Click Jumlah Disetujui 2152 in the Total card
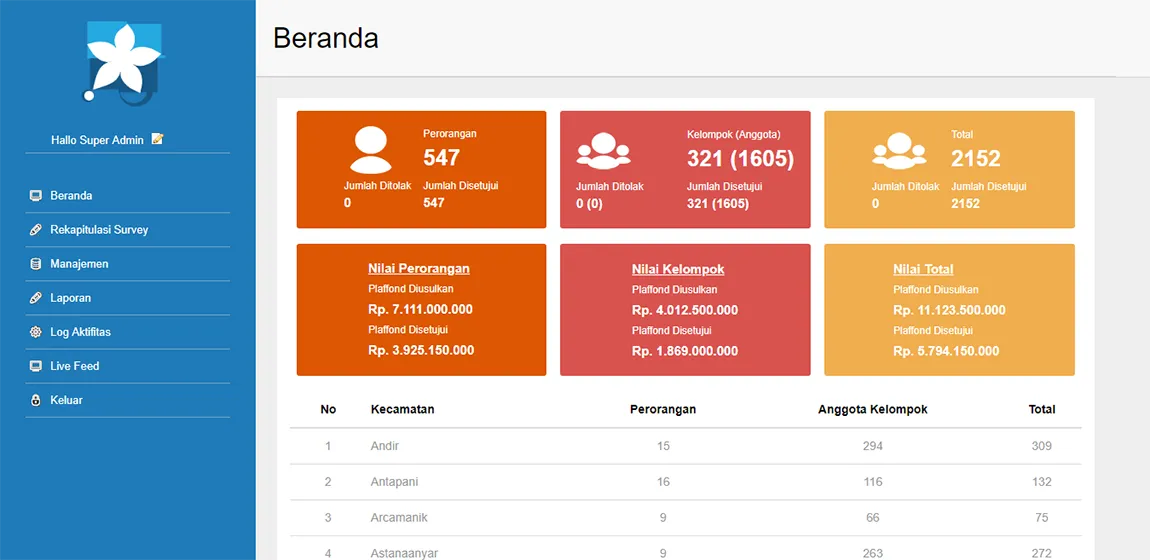The height and width of the screenshot is (560, 1150). point(965,204)
